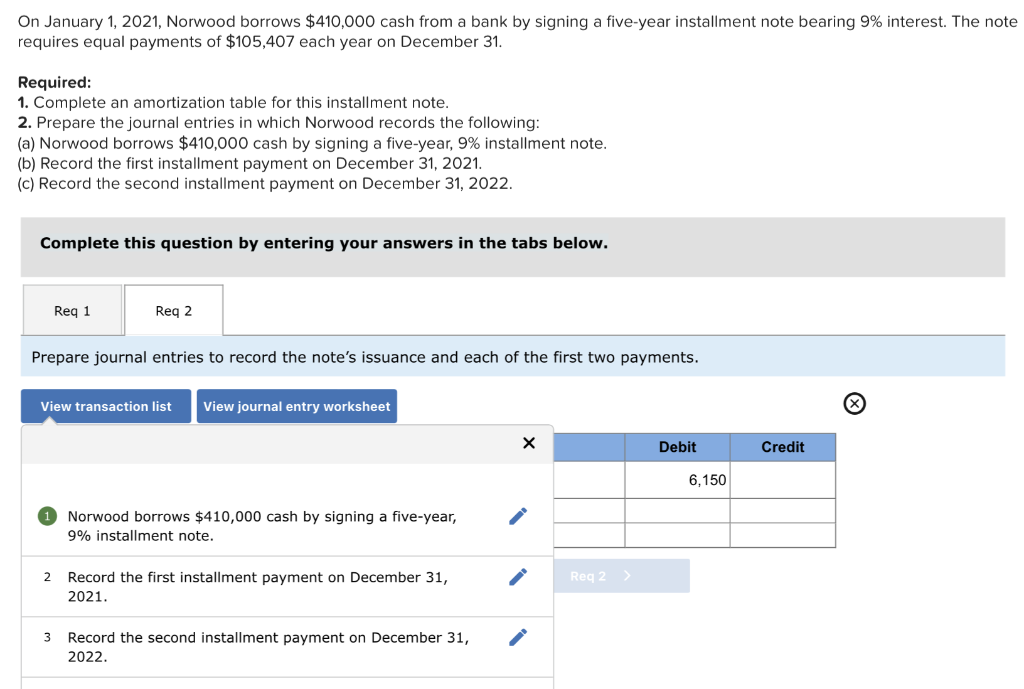1024x689 pixels.
Task: Open the edit pencil for transaction 1
Action: [x=517, y=515]
